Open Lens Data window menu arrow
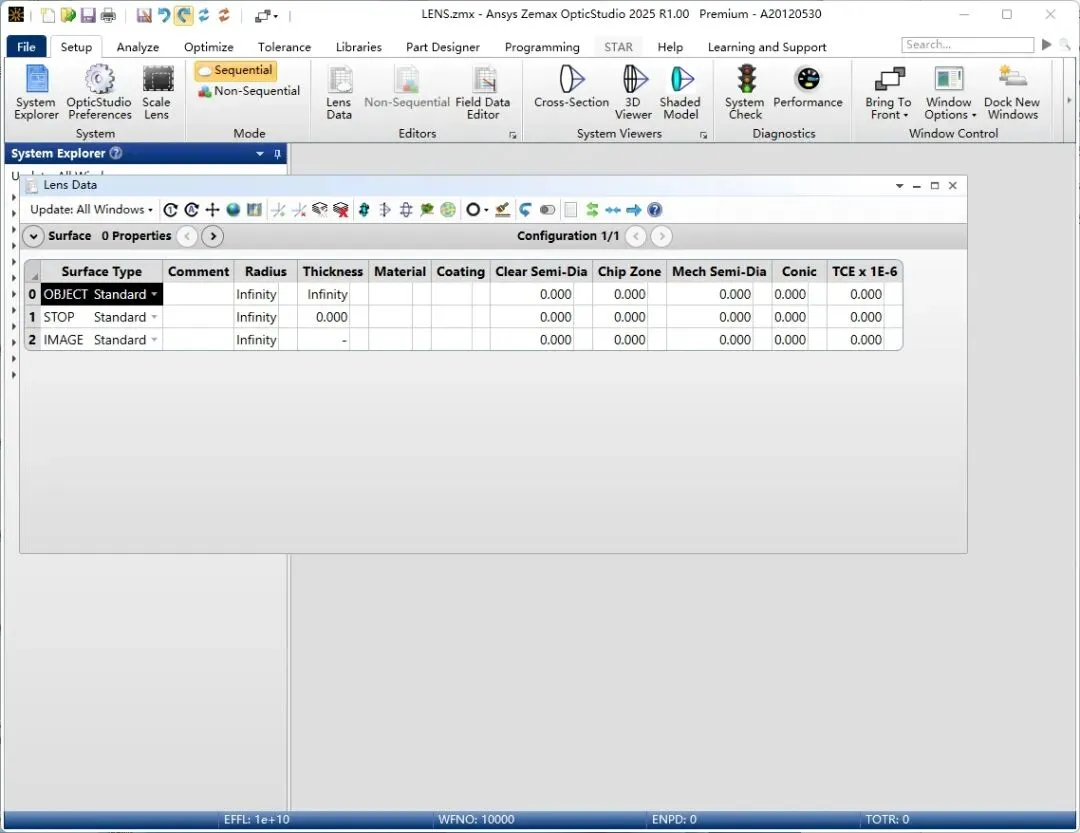This screenshot has height=833, width=1080. coord(899,186)
